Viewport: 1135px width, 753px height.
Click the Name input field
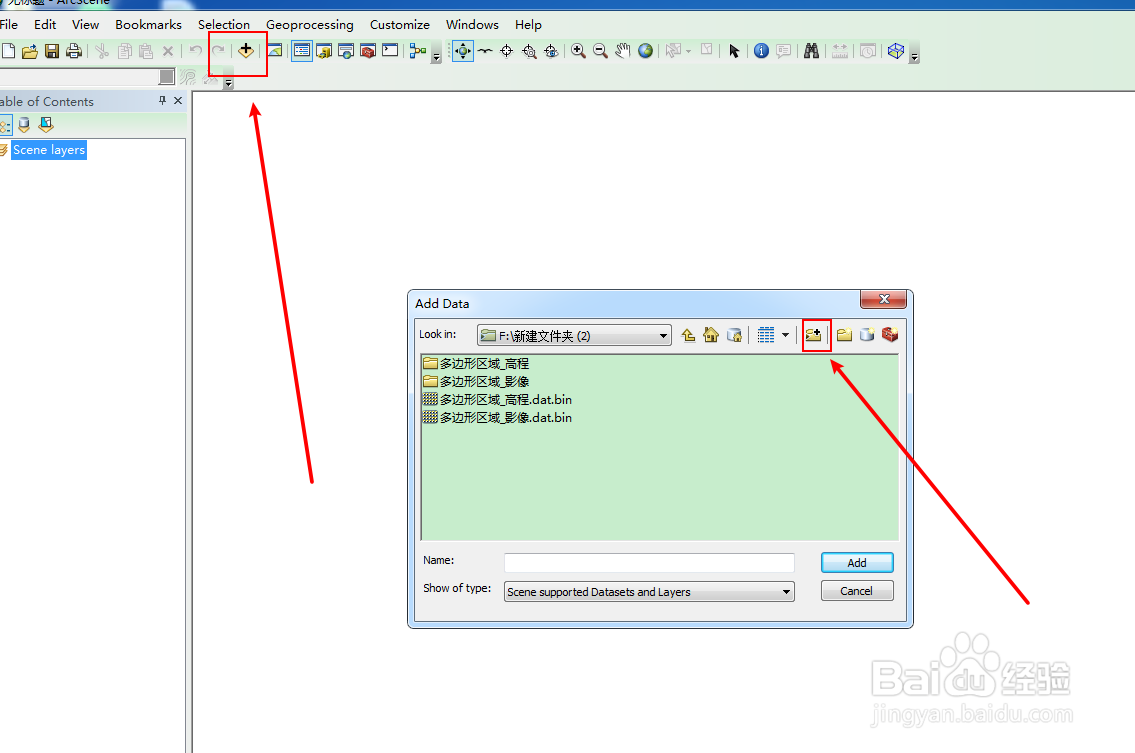click(649, 563)
